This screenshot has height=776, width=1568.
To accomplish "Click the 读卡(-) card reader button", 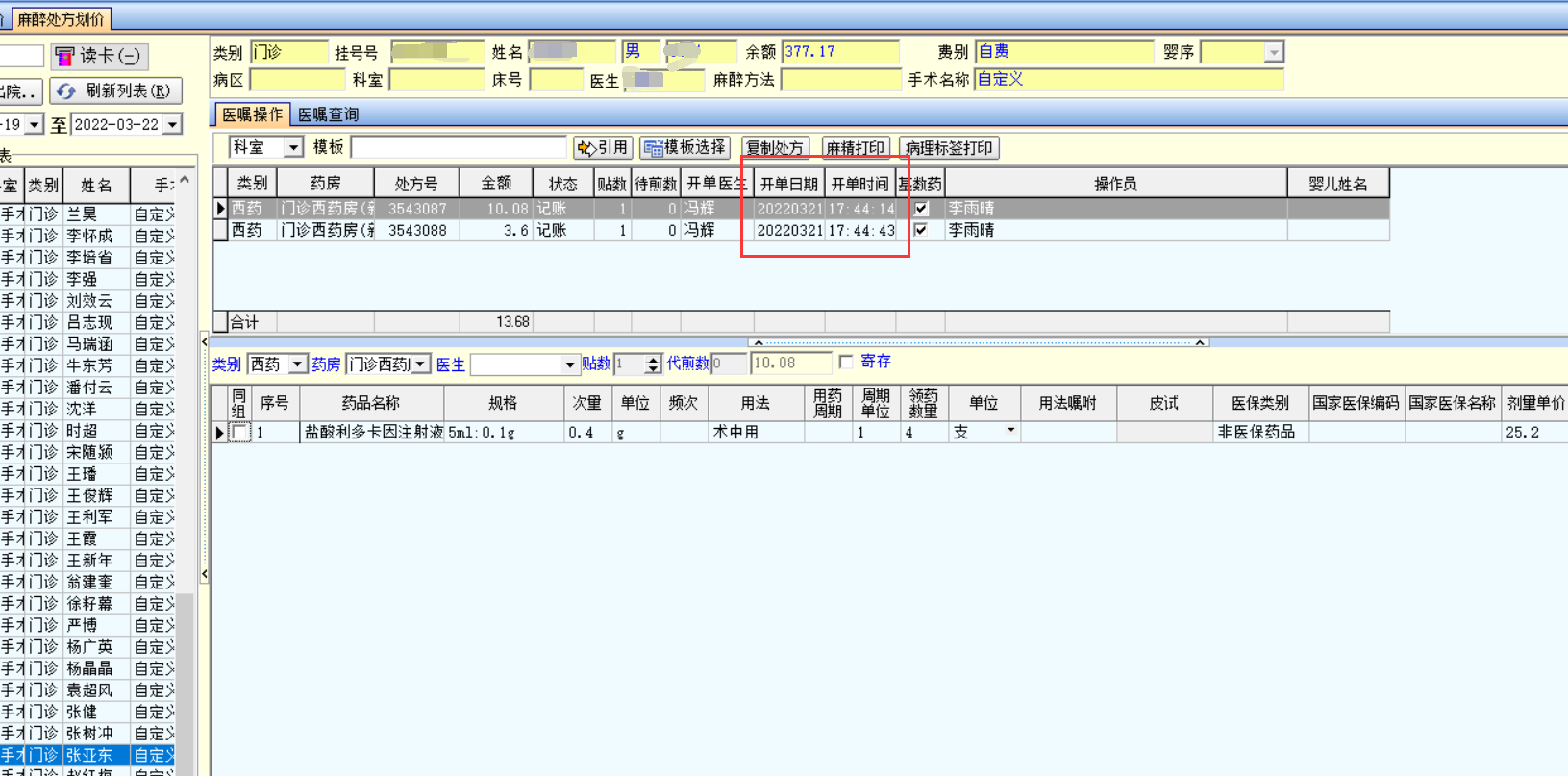I will (x=99, y=56).
